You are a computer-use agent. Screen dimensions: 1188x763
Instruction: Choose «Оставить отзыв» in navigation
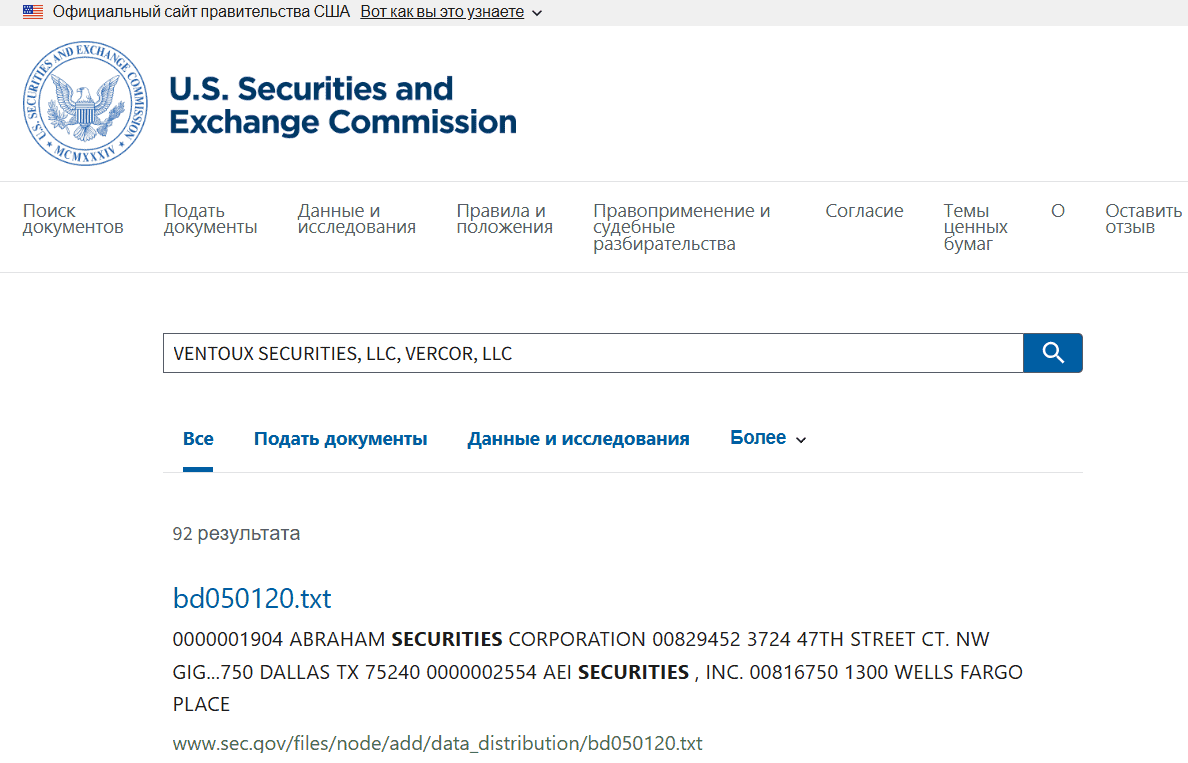click(1140, 218)
